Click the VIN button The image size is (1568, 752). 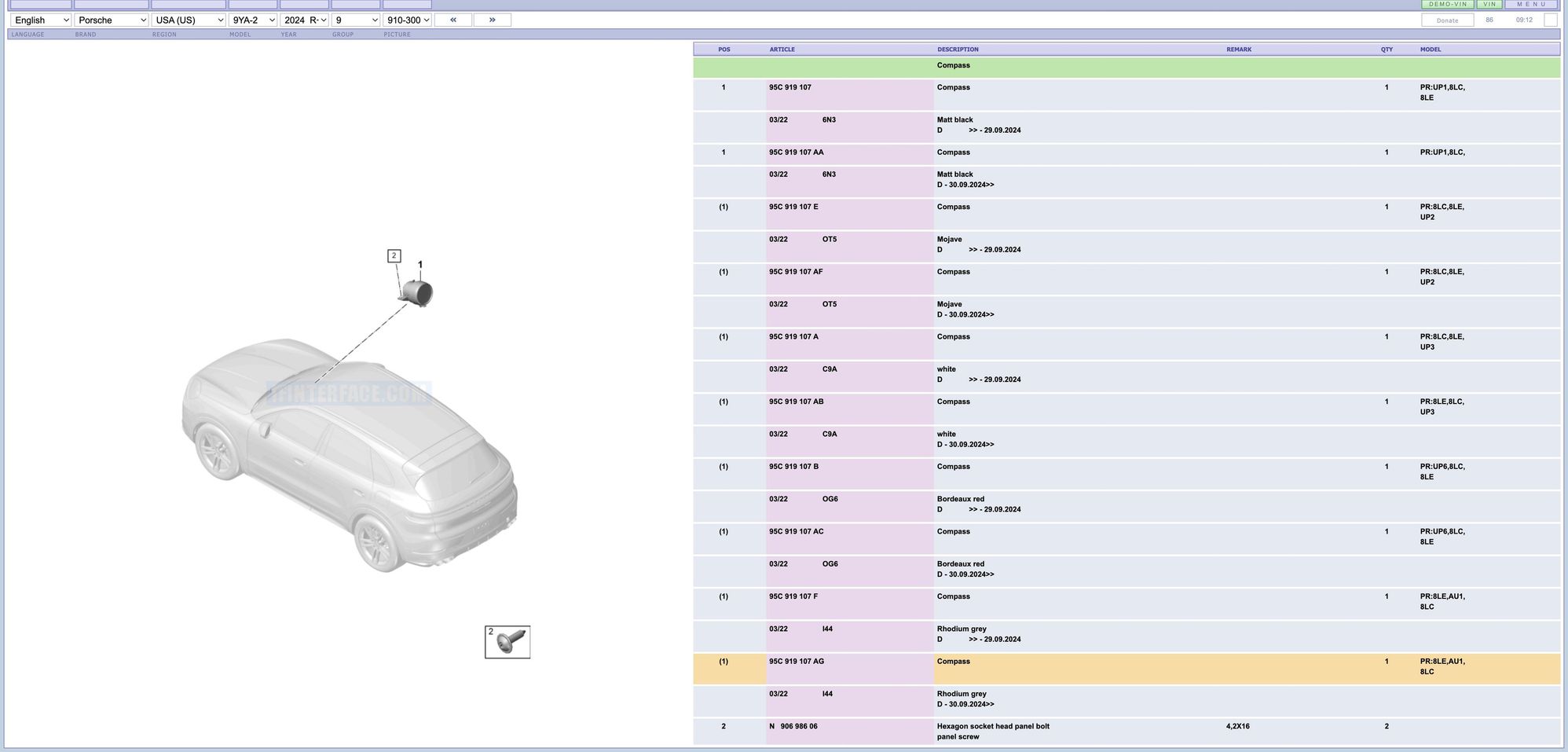(1489, 4)
